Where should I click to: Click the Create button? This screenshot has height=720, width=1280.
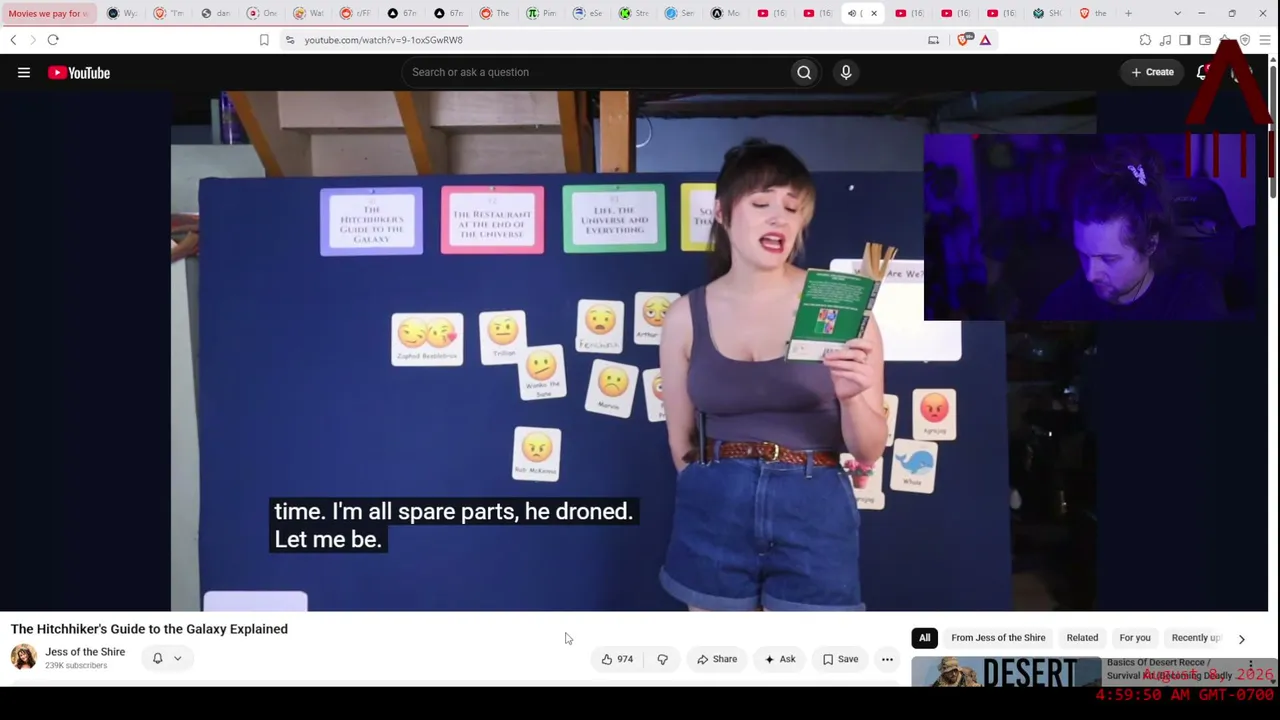coord(1152,72)
